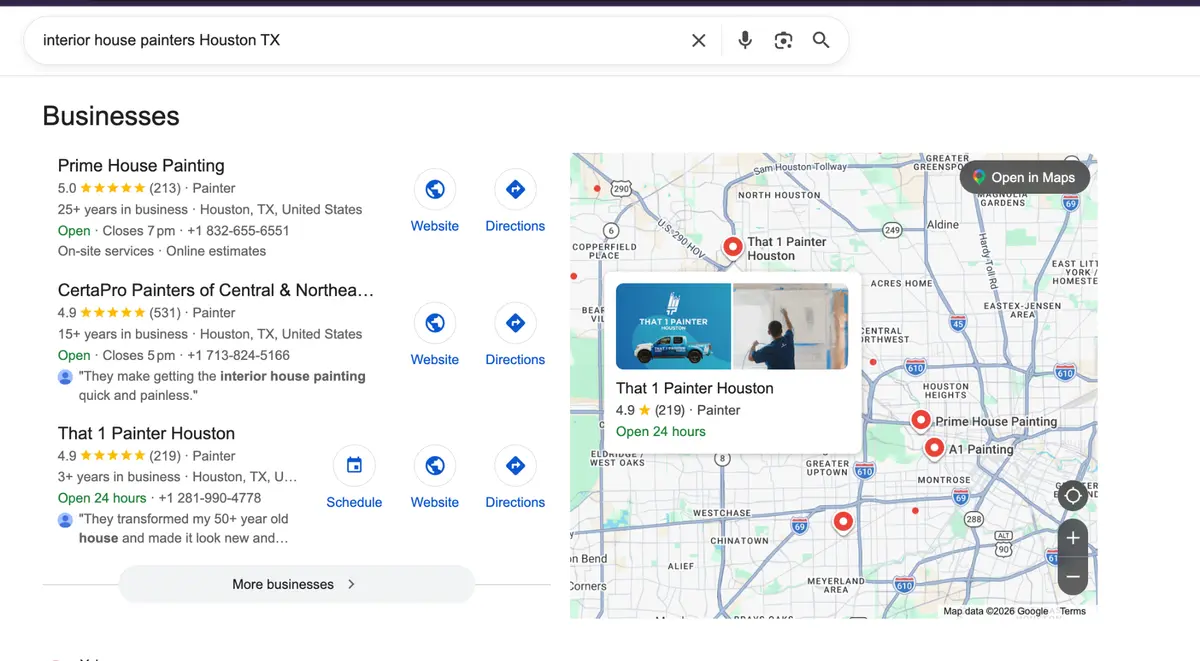This screenshot has height=661, width=1200.
Task: Click the A1 Painting map label
Action: [981, 449]
